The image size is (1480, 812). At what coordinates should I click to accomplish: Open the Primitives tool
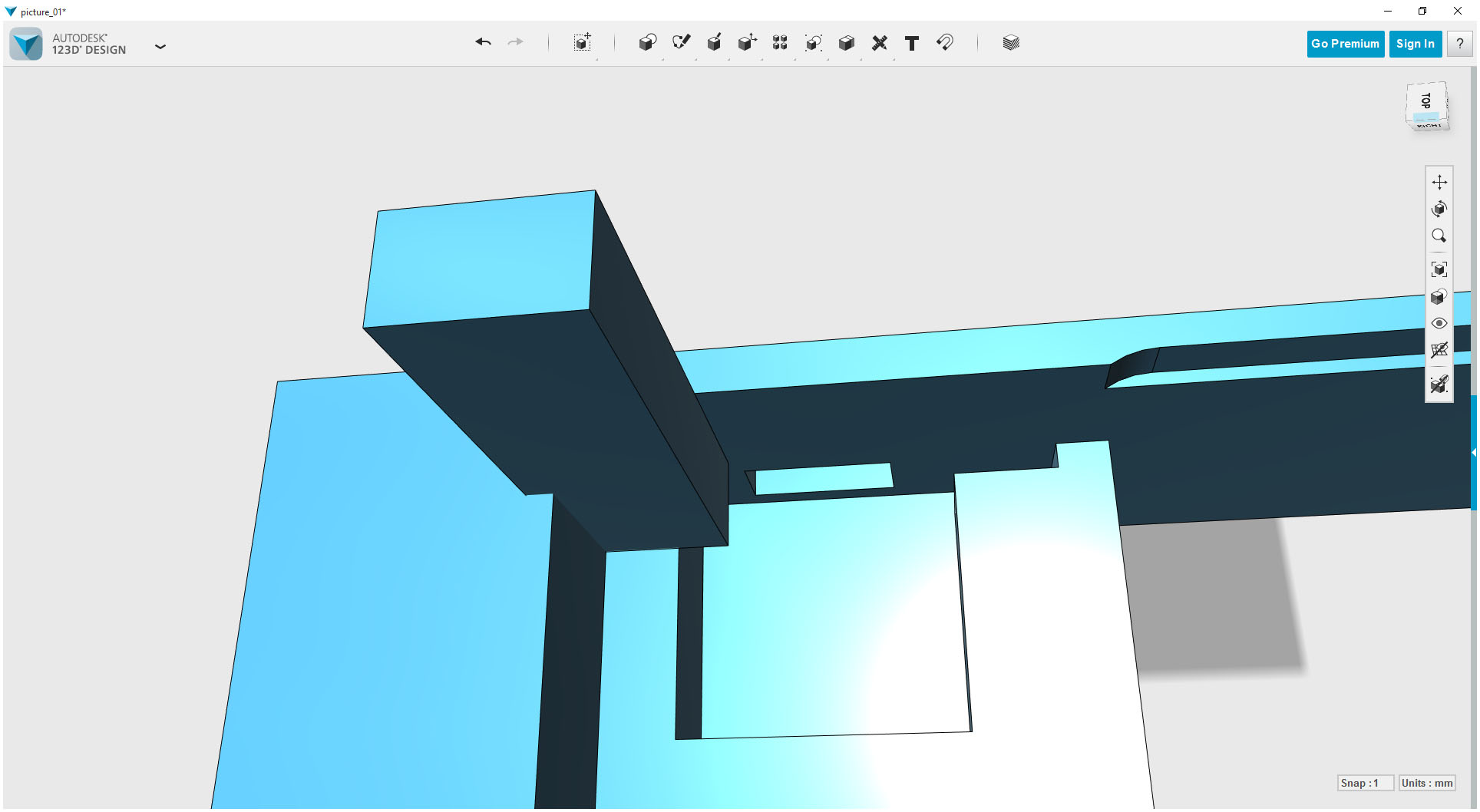pyautogui.click(x=647, y=43)
